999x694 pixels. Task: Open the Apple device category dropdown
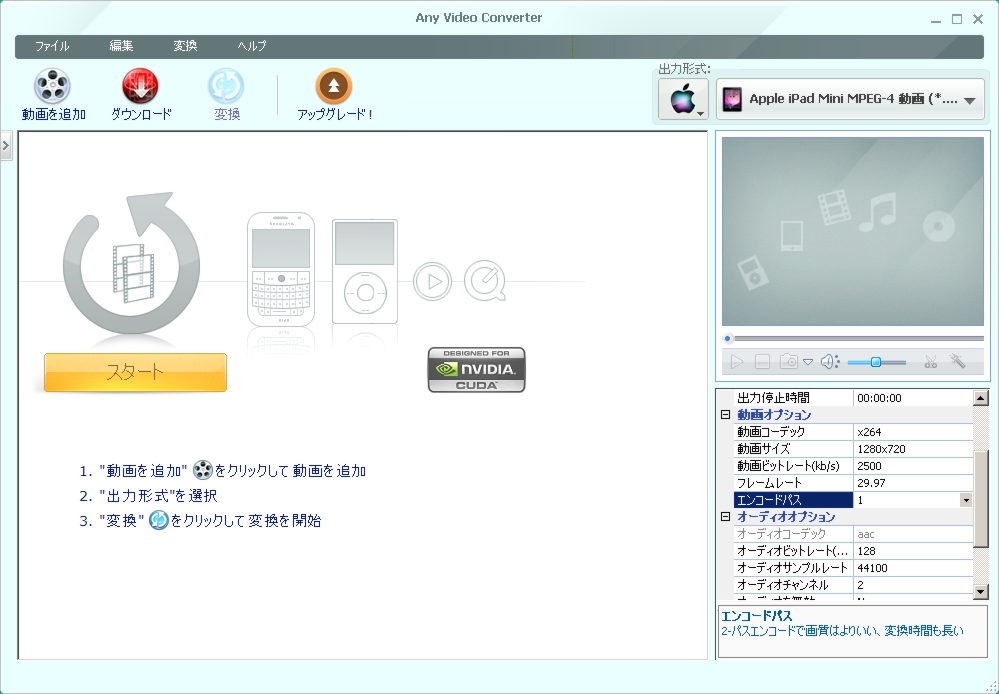(684, 99)
